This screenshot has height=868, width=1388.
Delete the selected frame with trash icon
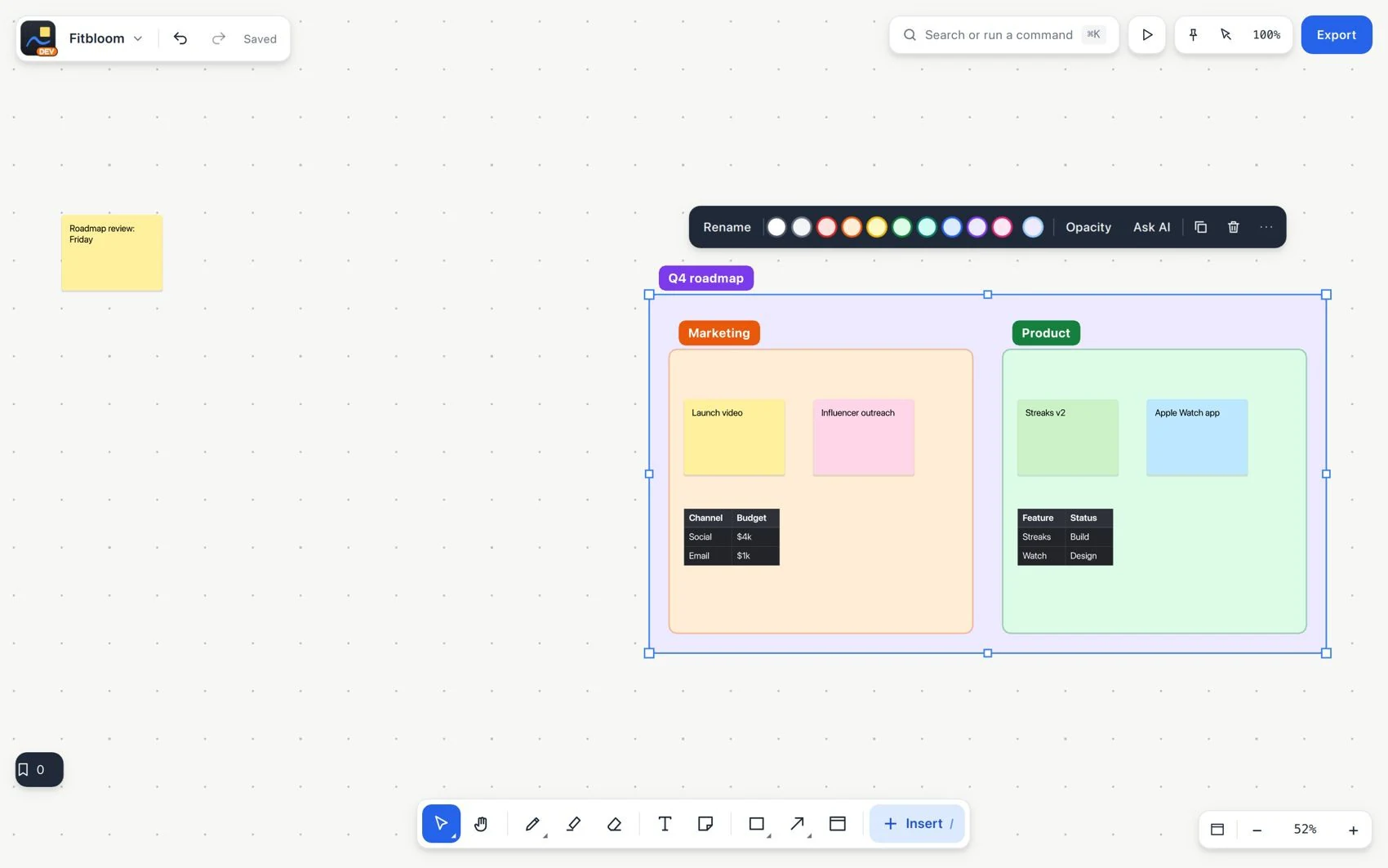point(1234,227)
